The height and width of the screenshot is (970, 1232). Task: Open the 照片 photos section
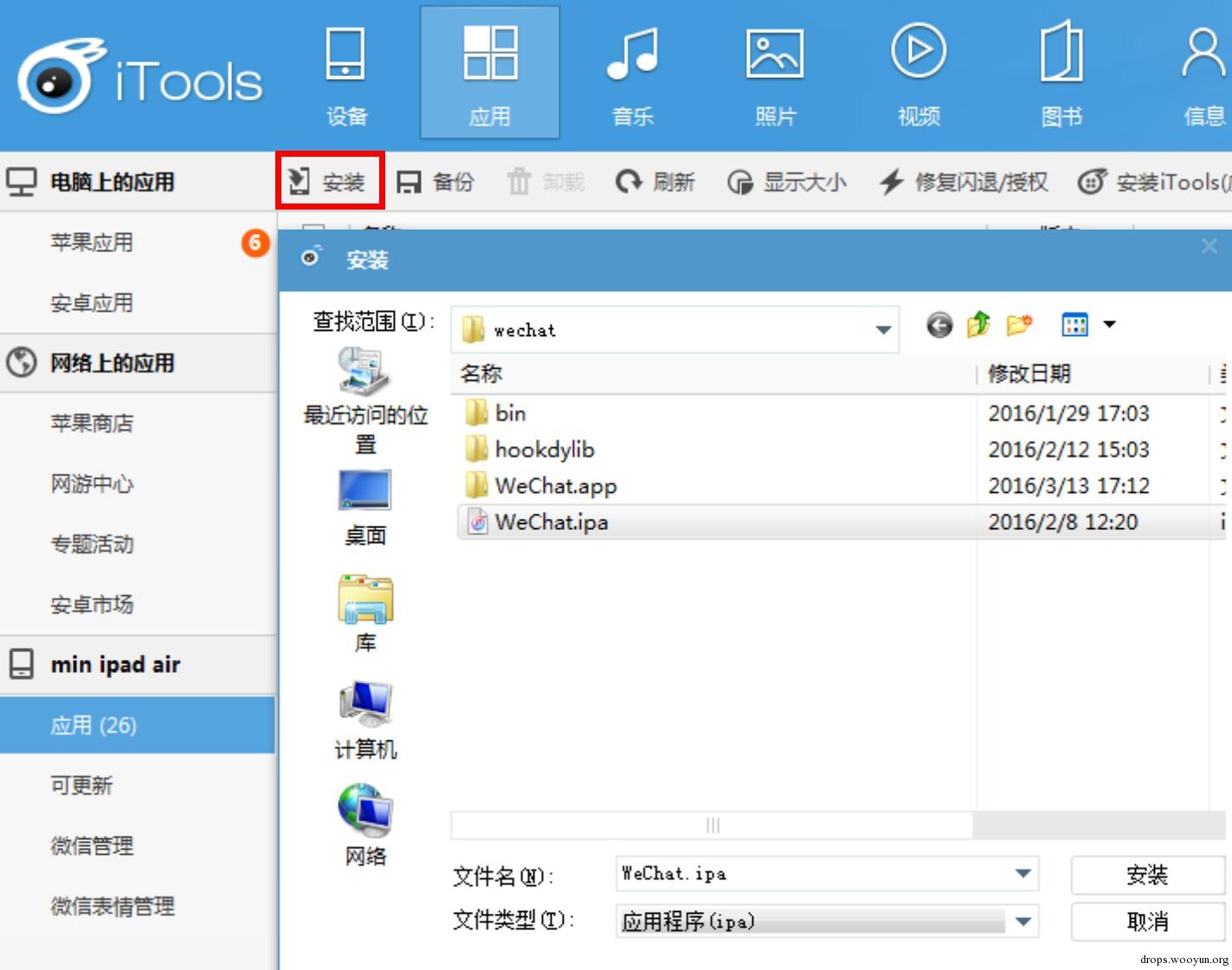tap(775, 76)
